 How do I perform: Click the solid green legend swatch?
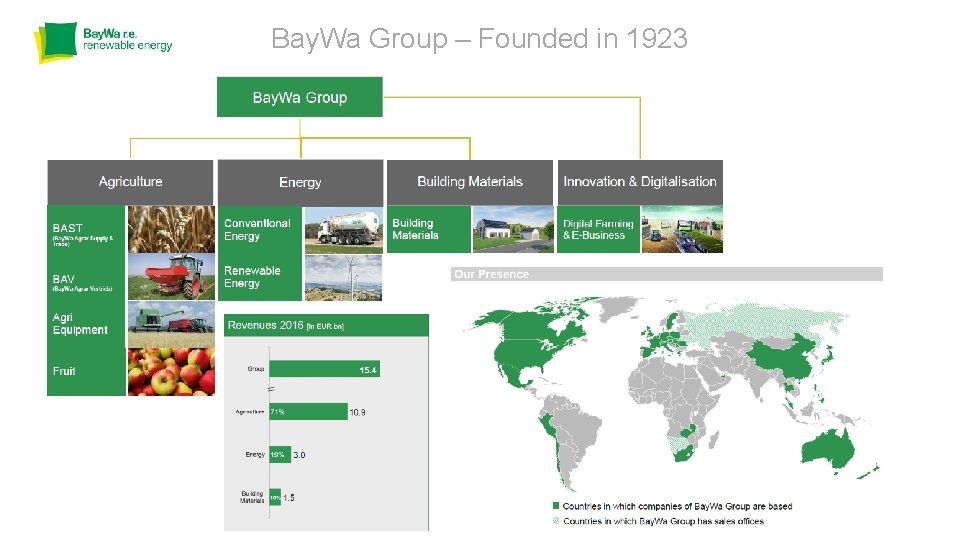pos(556,506)
